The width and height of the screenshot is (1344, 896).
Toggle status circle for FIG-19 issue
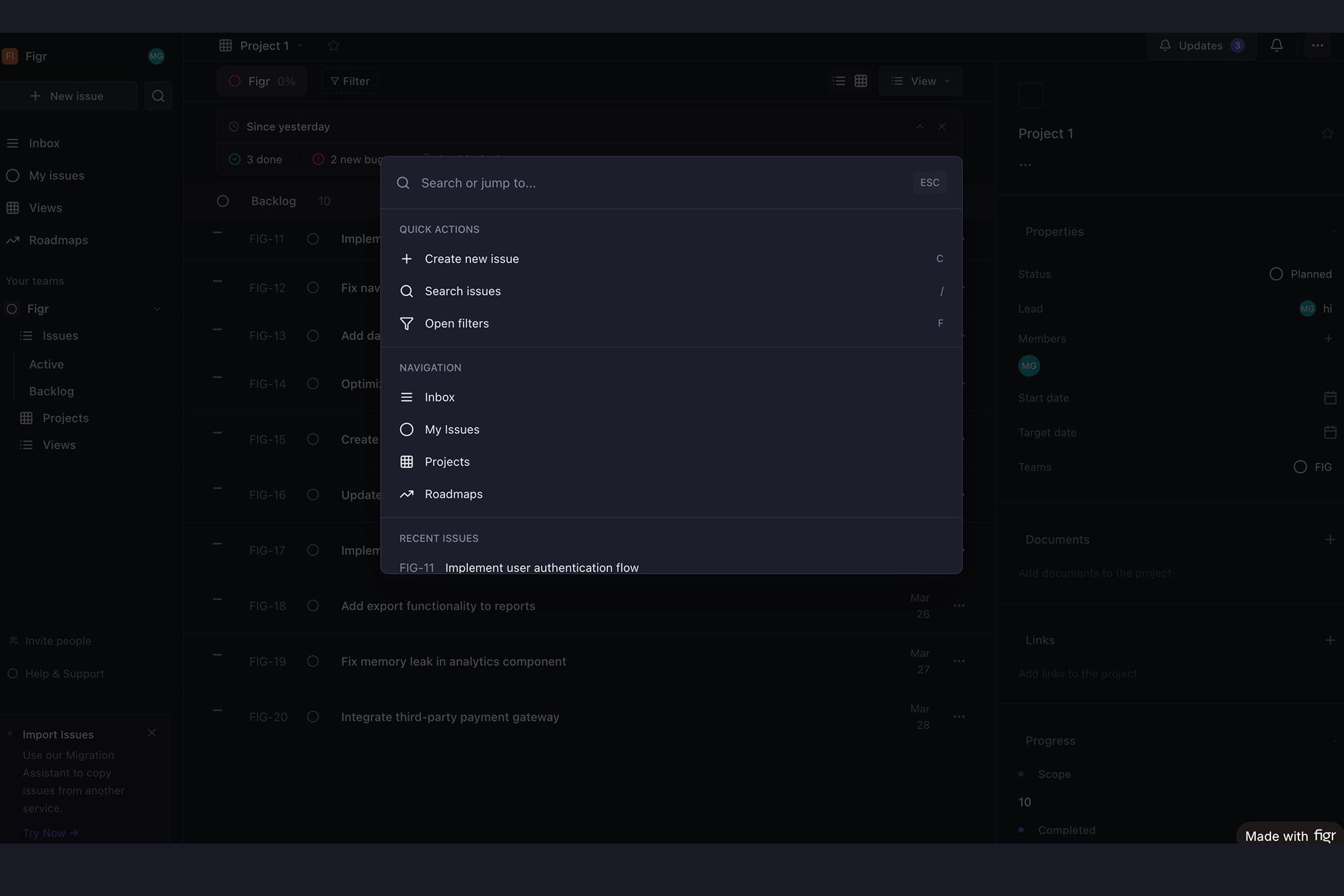313,661
